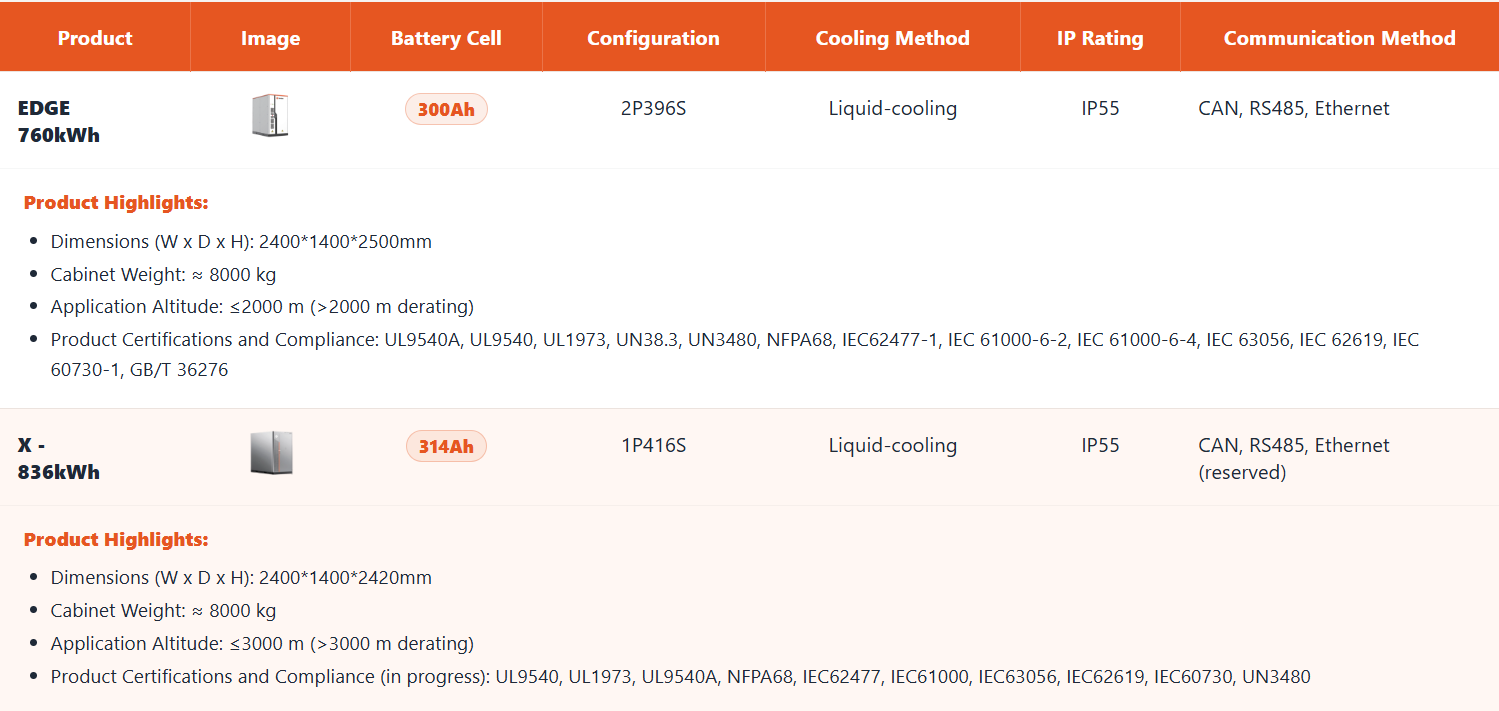Click the EDGE 760kWh product thumbnail image
1499x711 pixels.
coord(270,115)
